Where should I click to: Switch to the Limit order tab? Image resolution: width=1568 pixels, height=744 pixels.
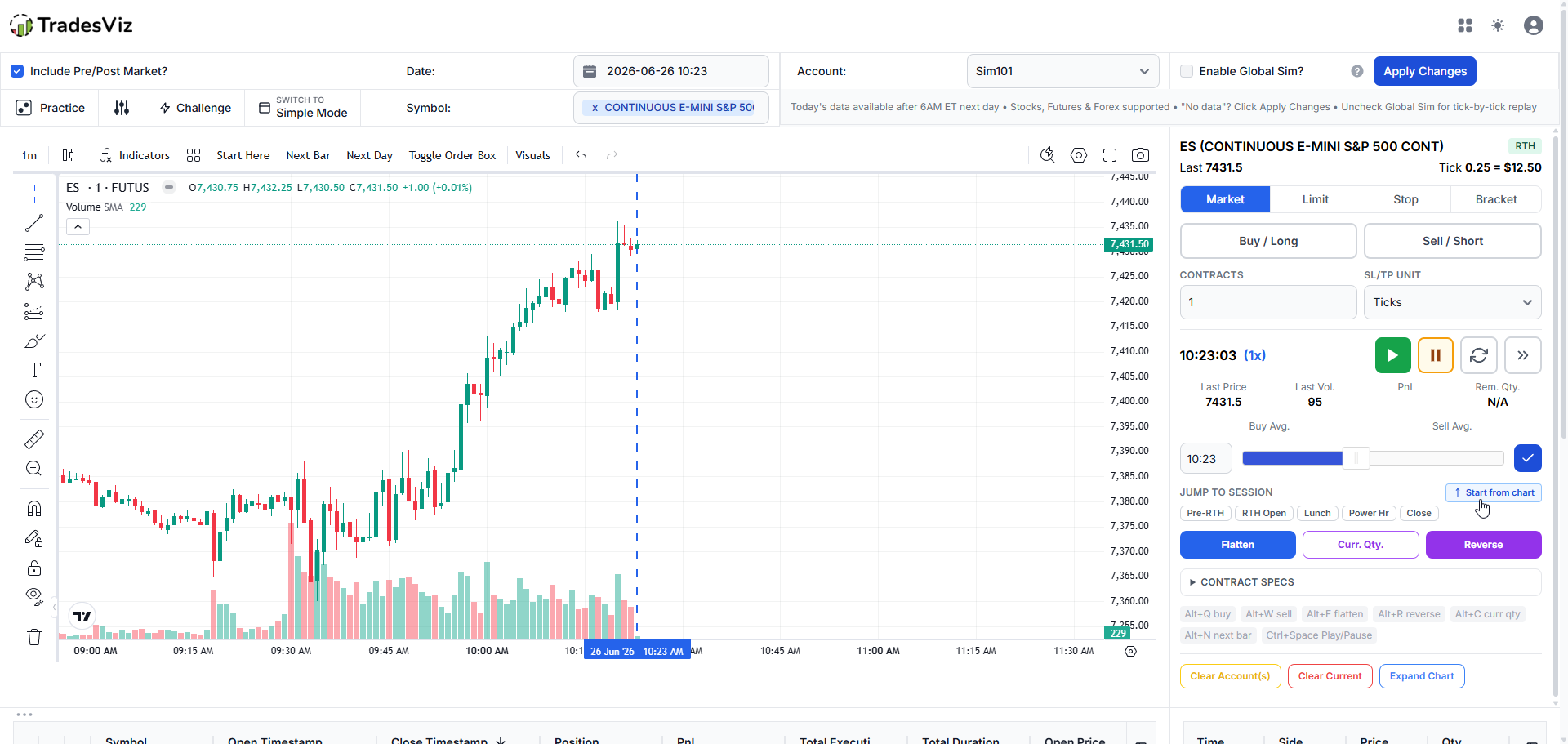tap(1316, 199)
